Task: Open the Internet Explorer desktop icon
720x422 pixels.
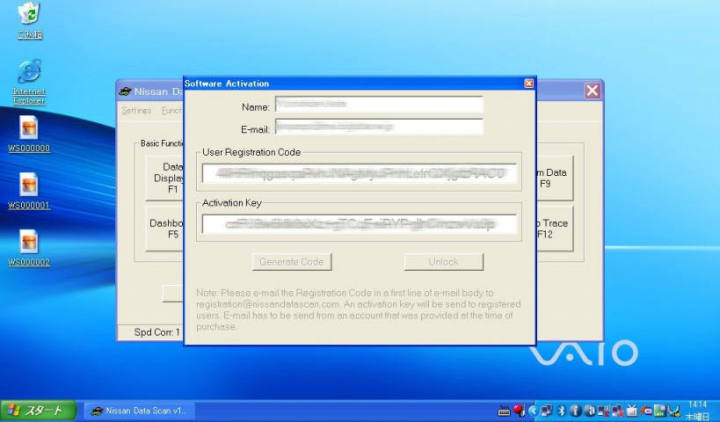Action: (29, 82)
